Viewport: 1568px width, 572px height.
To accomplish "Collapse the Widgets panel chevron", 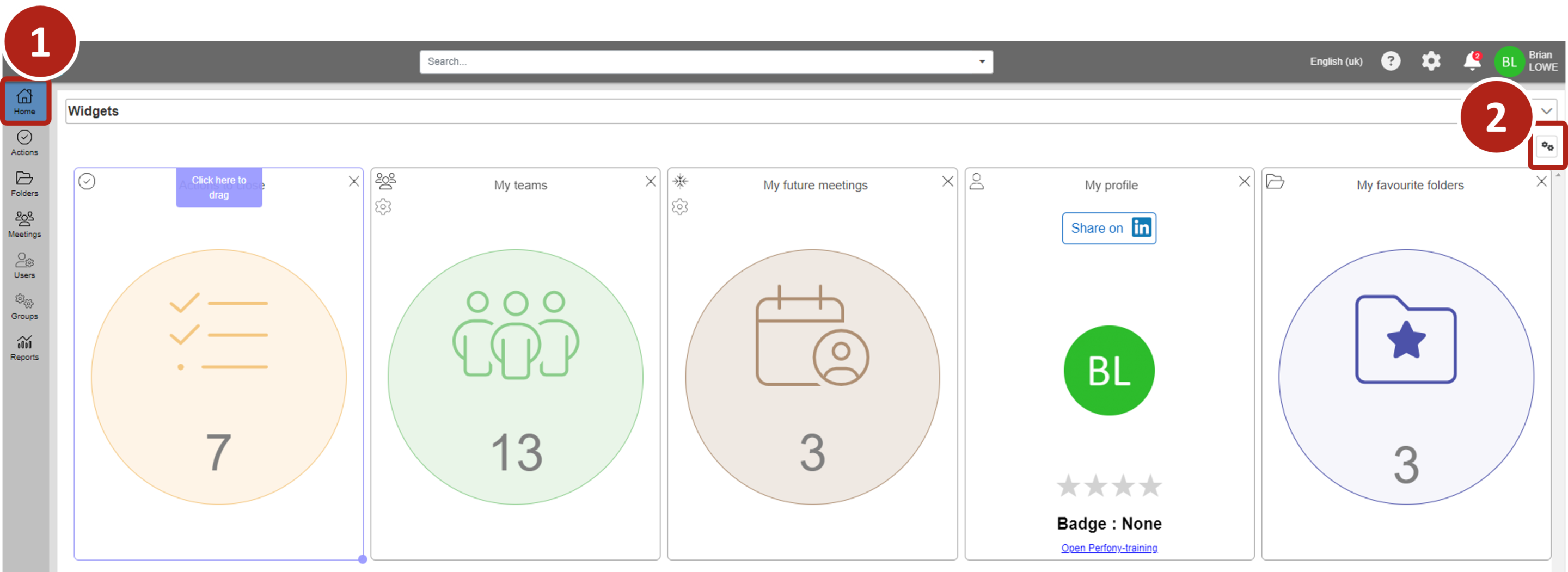I will [x=1546, y=110].
